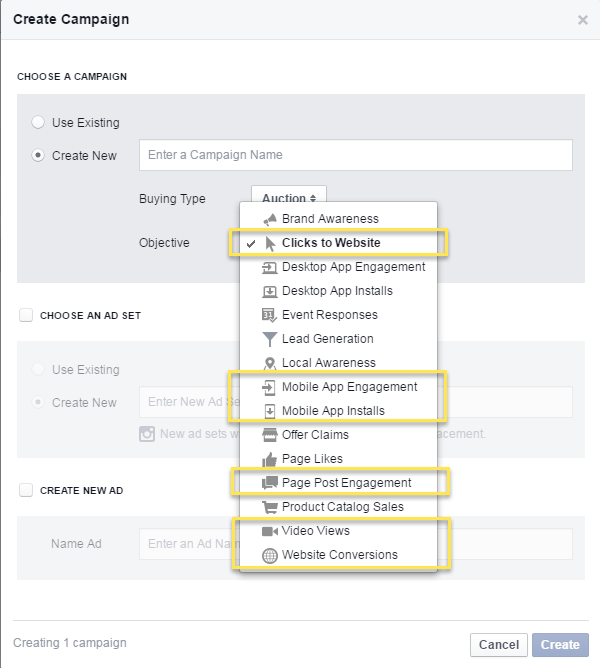Screen dimensions: 600x668
Task: Select the Use Existing campaign radio button
Action: point(38,122)
